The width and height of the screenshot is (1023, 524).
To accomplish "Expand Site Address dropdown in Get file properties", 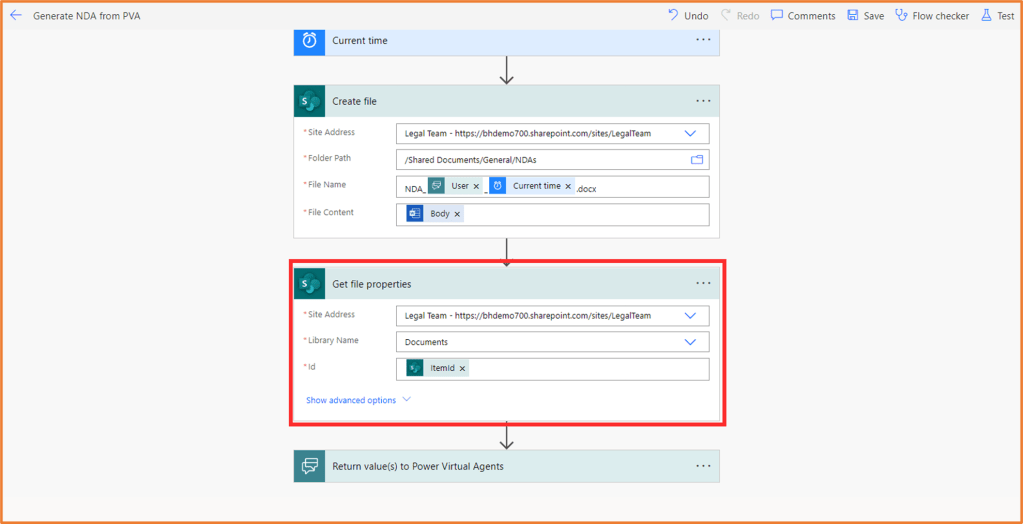I will [690, 316].
